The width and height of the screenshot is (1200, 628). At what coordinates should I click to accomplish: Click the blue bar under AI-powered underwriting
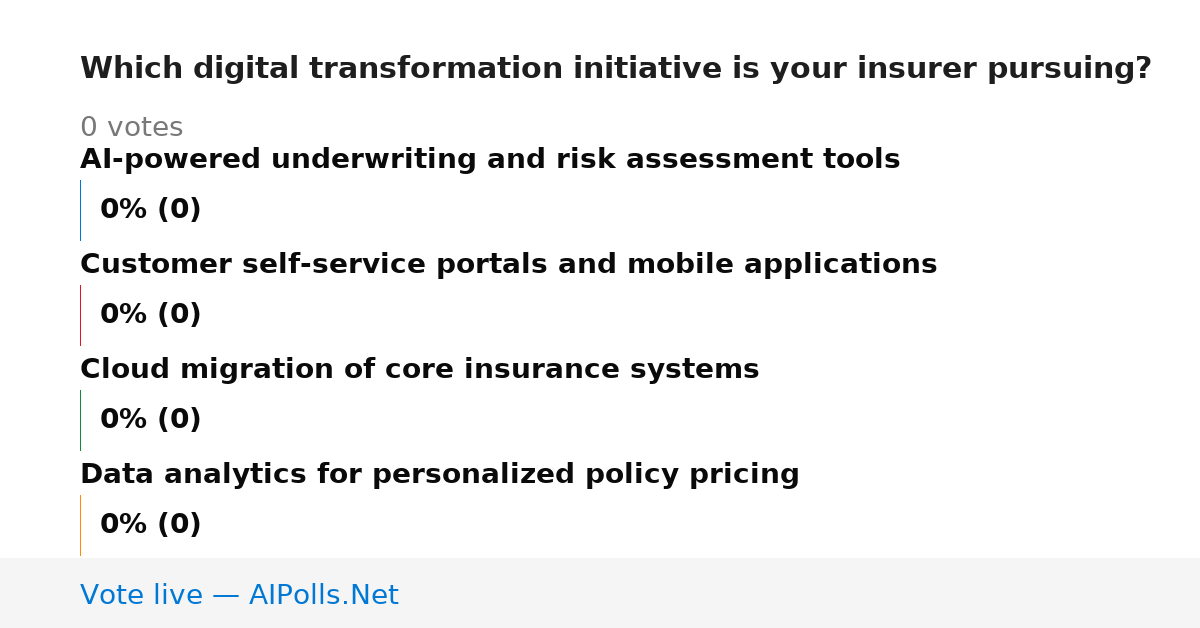point(80,210)
